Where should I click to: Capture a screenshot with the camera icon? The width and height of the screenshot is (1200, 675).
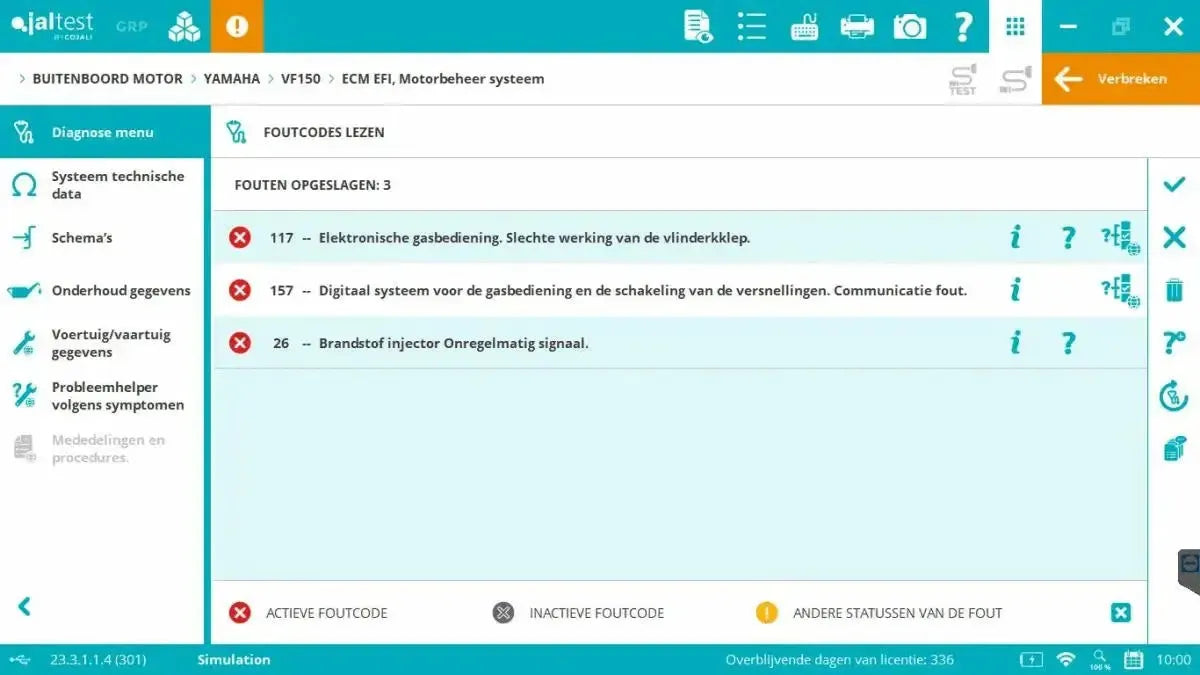tap(909, 26)
